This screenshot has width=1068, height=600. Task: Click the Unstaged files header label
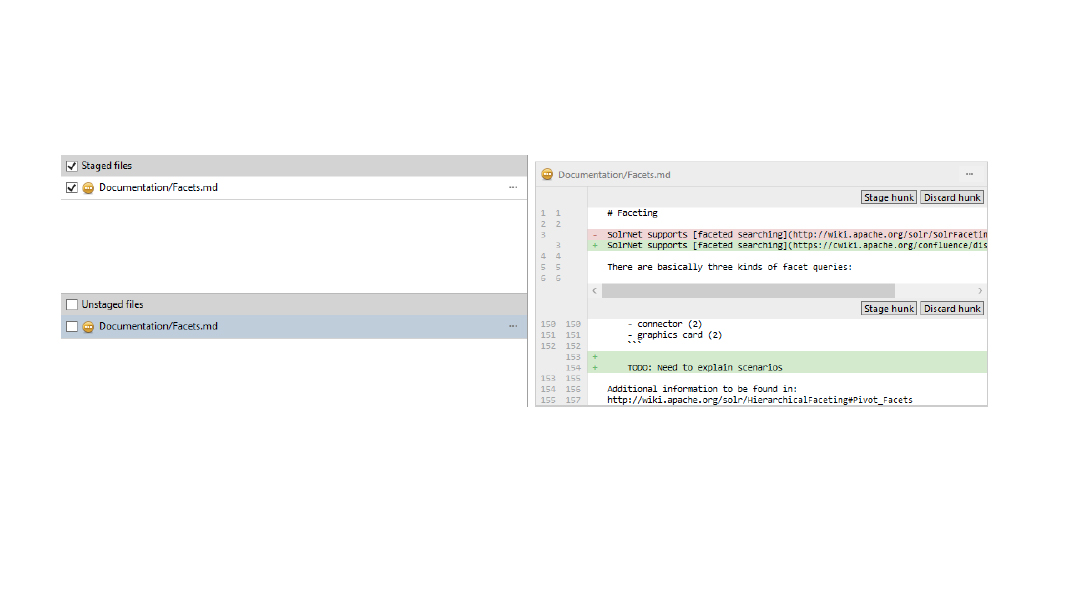pos(112,304)
